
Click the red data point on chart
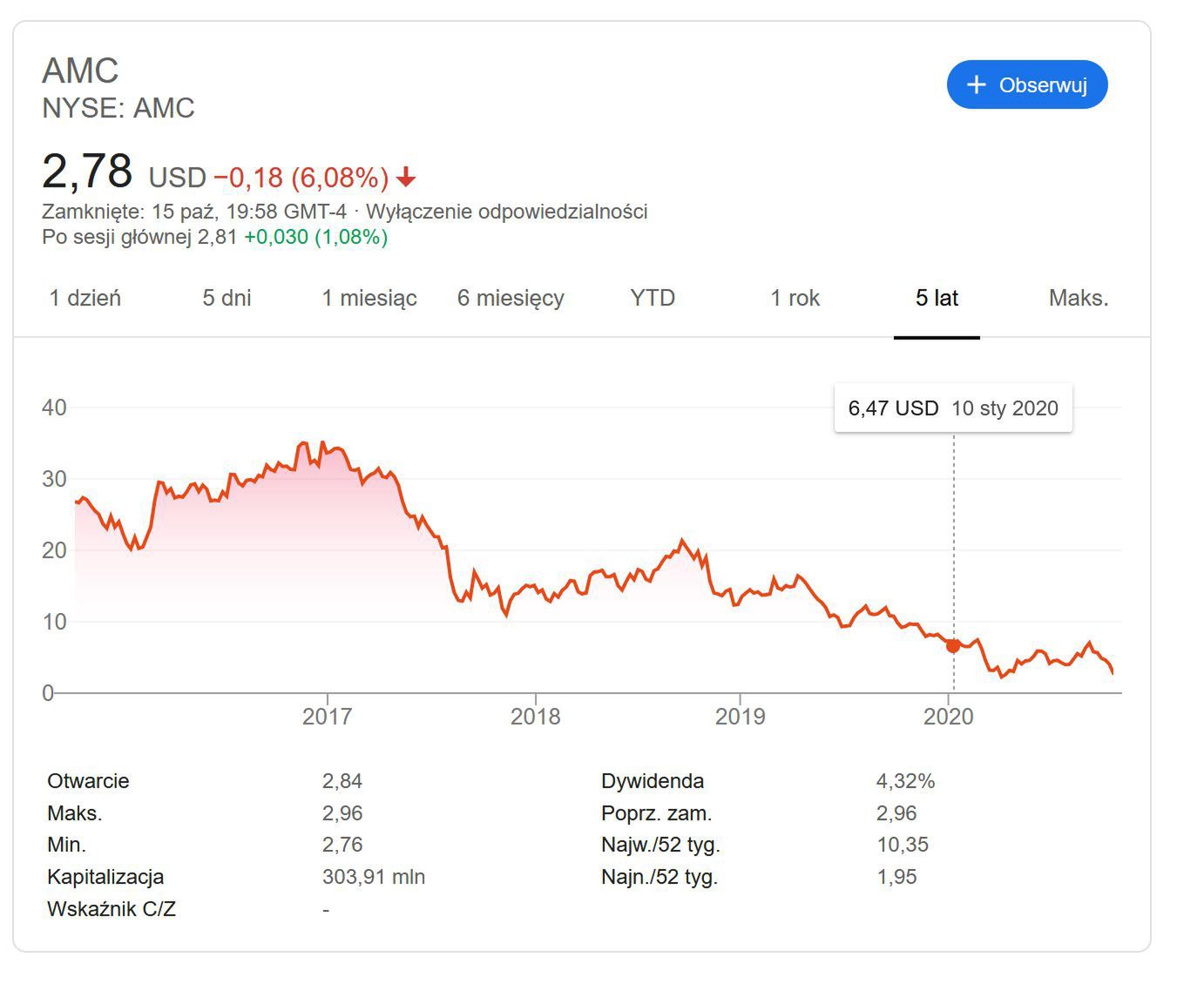[953, 645]
